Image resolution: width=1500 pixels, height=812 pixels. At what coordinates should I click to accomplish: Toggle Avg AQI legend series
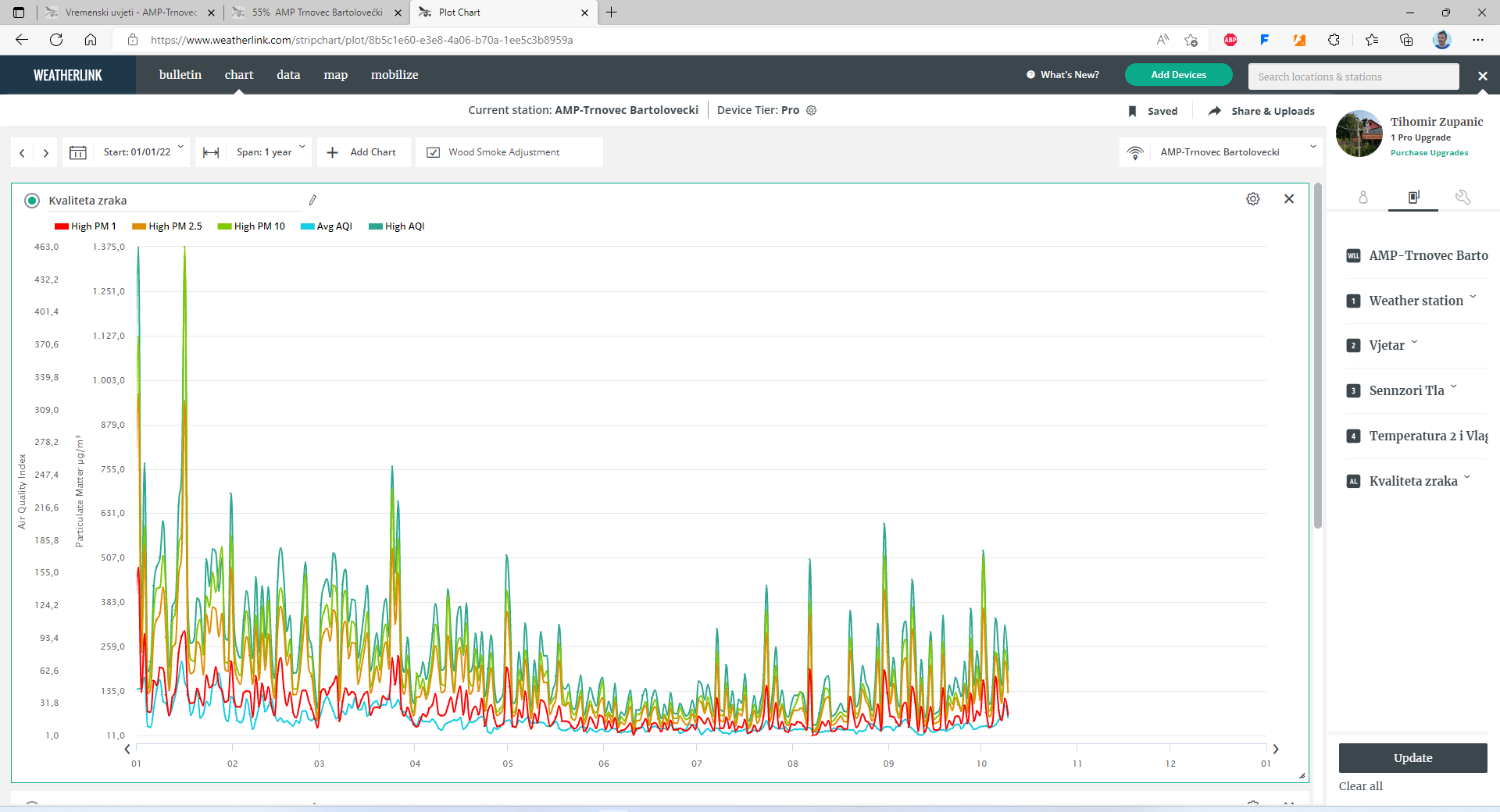click(327, 226)
